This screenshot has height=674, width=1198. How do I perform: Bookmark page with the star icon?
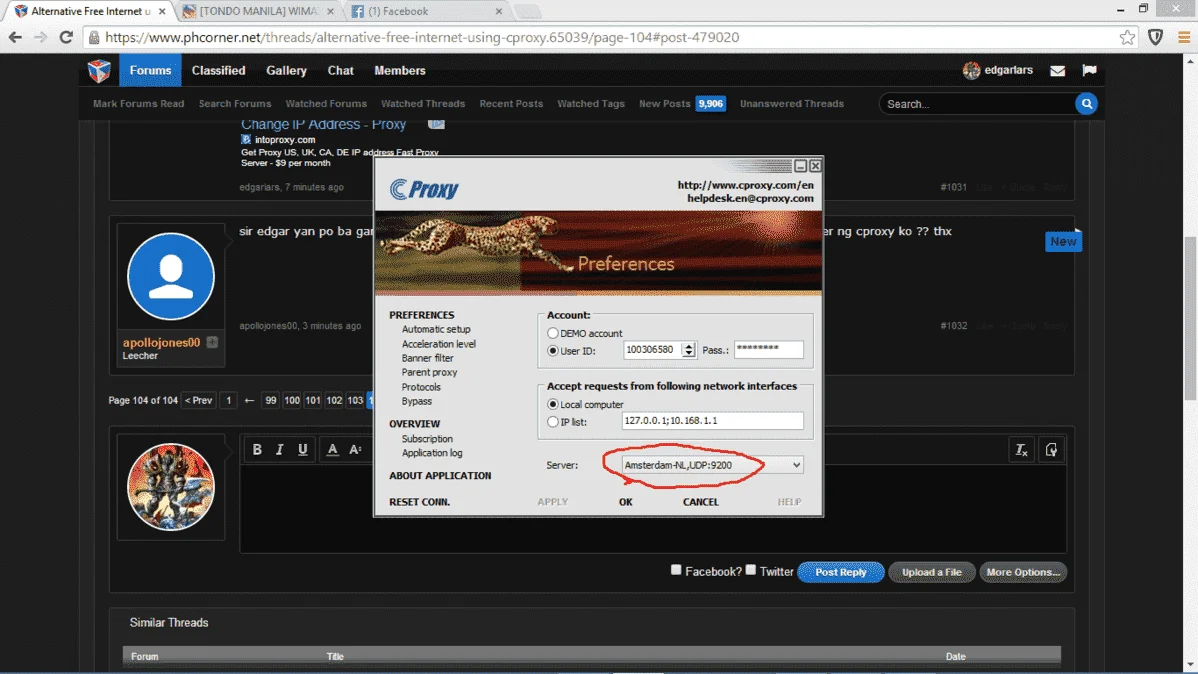(x=1127, y=37)
